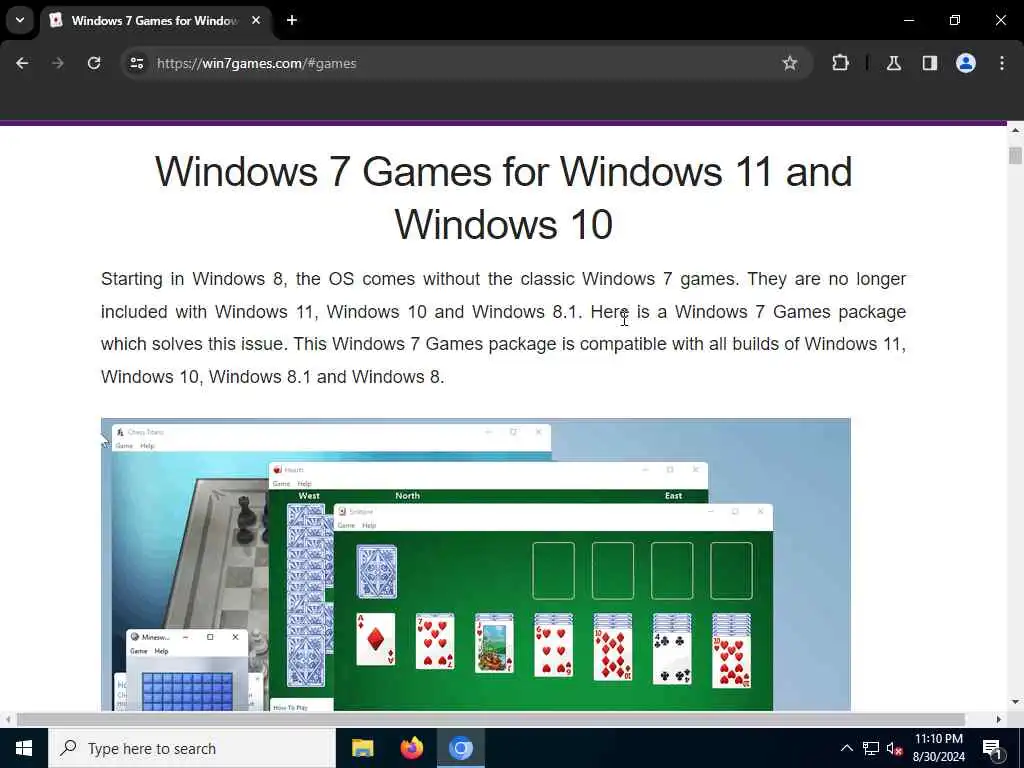Open a new browser tab
Screen dimensions: 1024x768
click(x=292, y=20)
